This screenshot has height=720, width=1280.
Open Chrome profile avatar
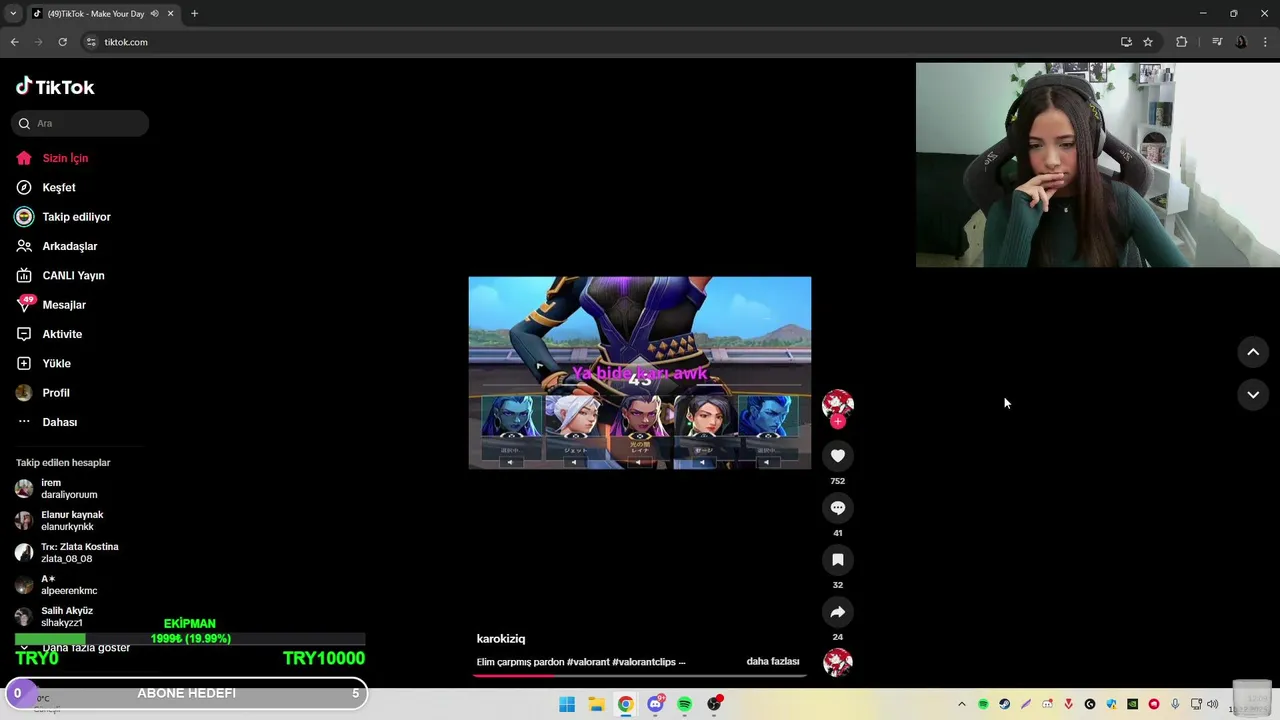click(1241, 42)
